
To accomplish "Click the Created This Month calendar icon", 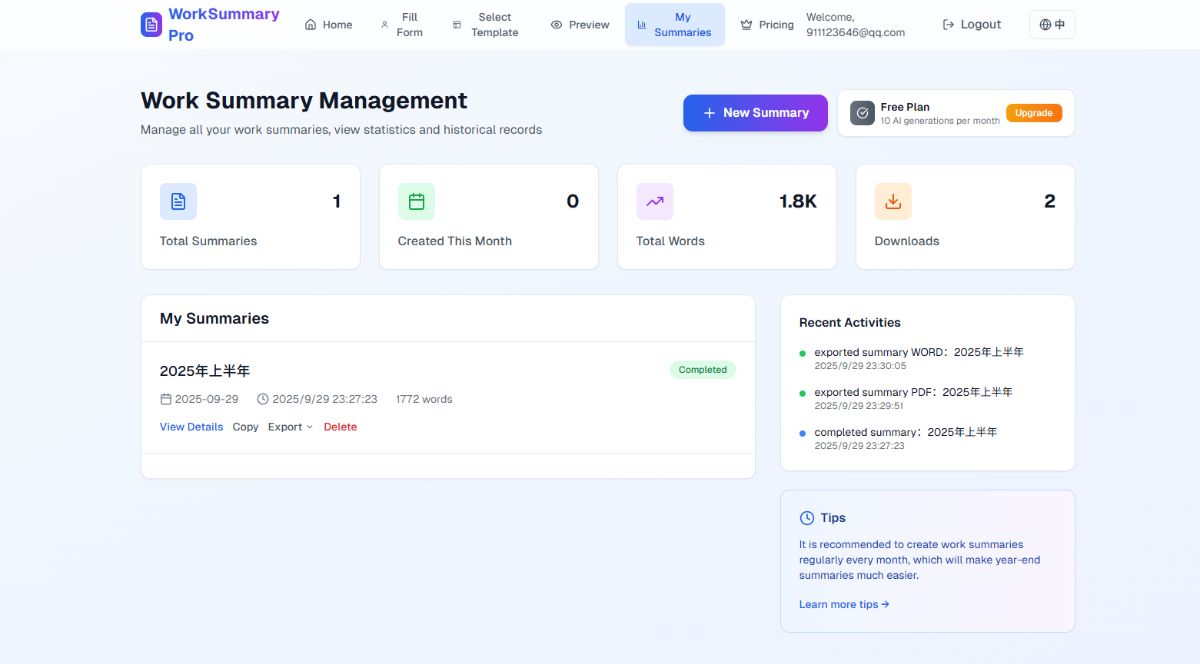I will [x=416, y=201].
